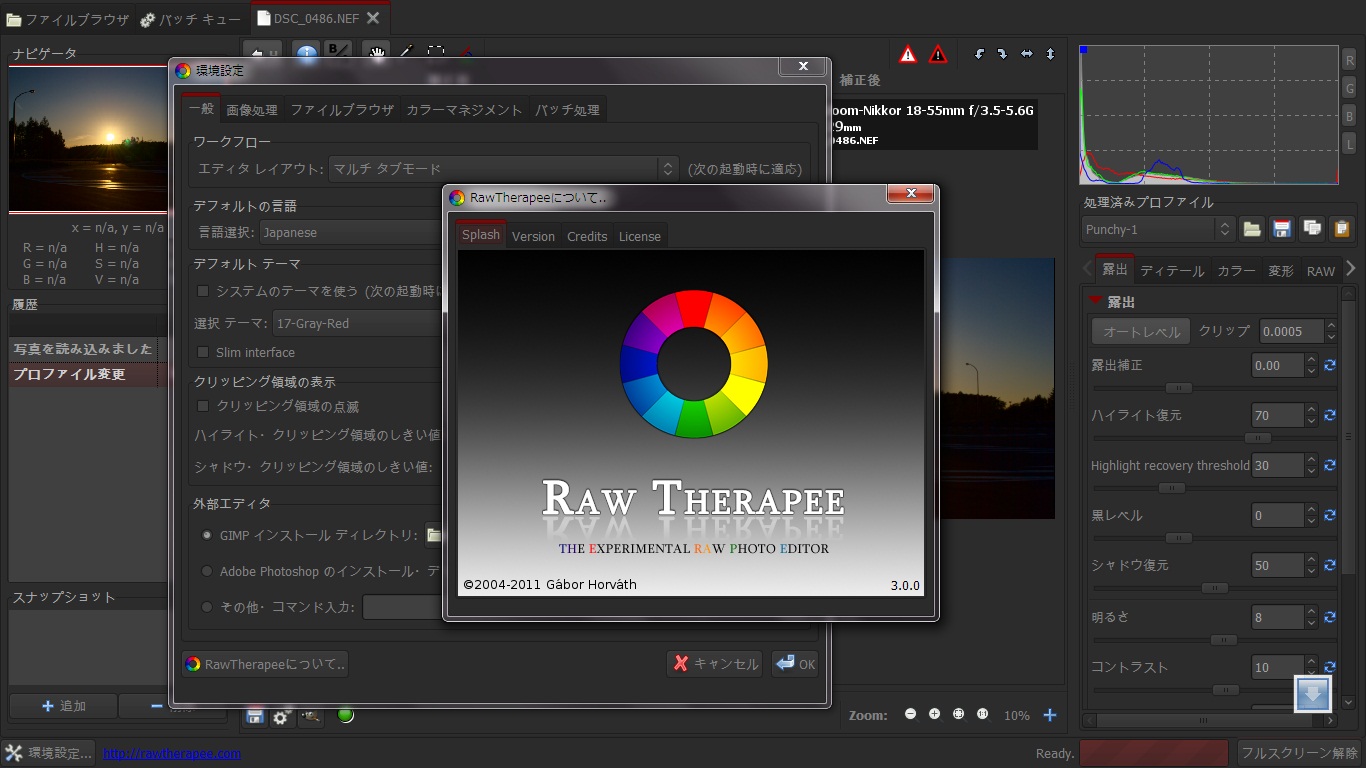Zoom in with the small plus icon
The width and height of the screenshot is (1366, 768).
(x=934, y=714)
